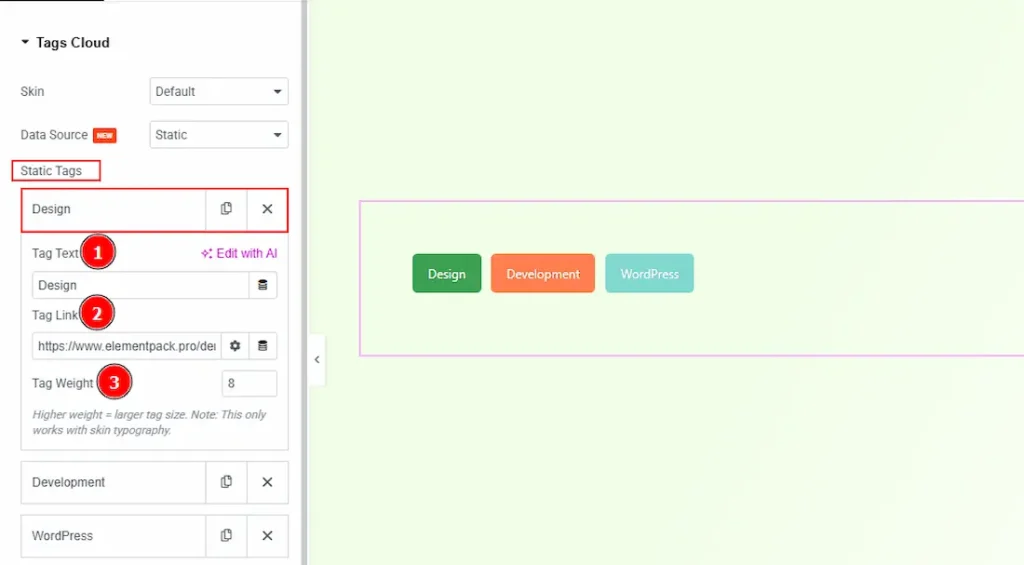This screenshot has width=1024, height=565.
Task: Click the Static Tags label
Action: pos(51,171)
